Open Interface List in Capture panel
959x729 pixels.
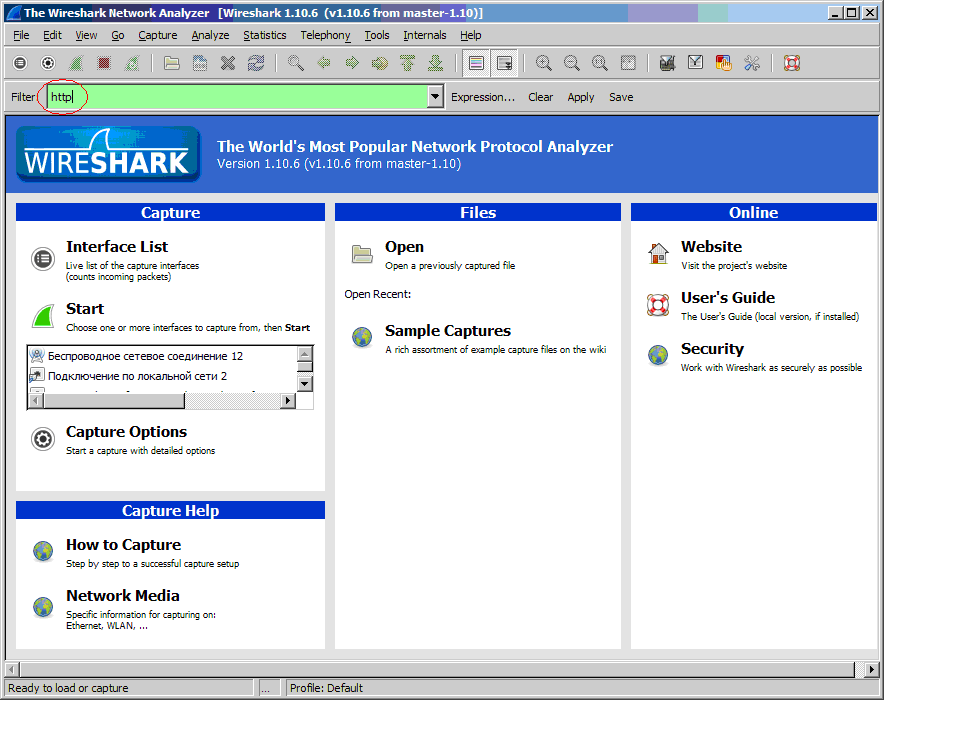click(117, 247)
